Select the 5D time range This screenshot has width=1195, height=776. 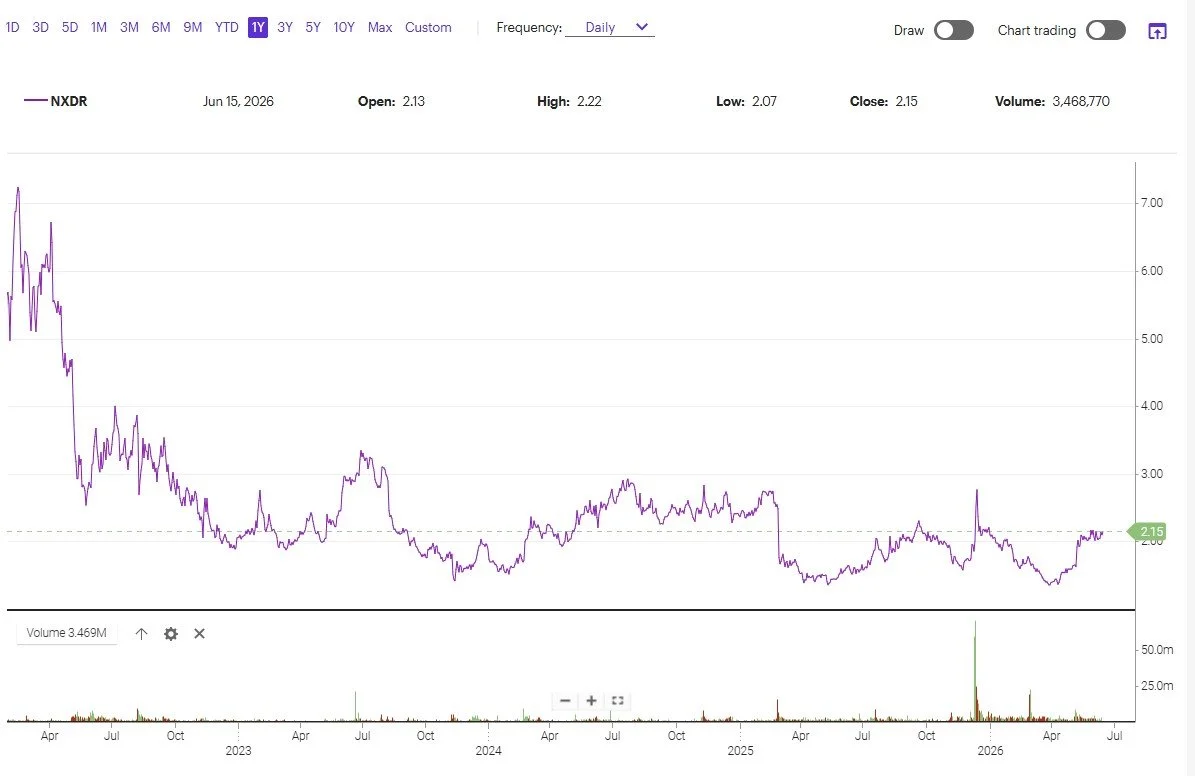[70, 27]
